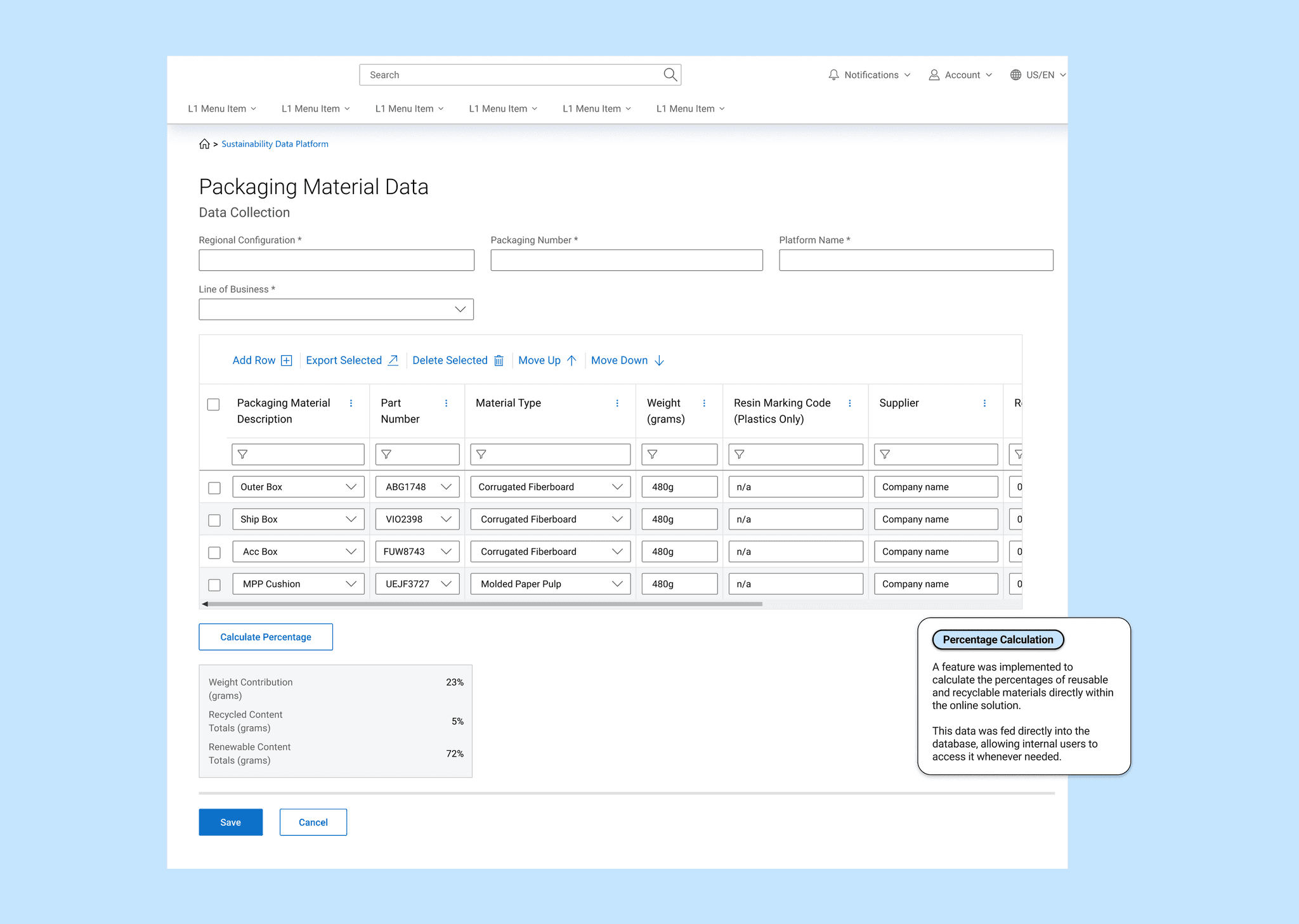Open the Molded Paper Pulp material dropdown
Image resolution: width=1299 pixels, height=924 pixels.
coord(617,584)
